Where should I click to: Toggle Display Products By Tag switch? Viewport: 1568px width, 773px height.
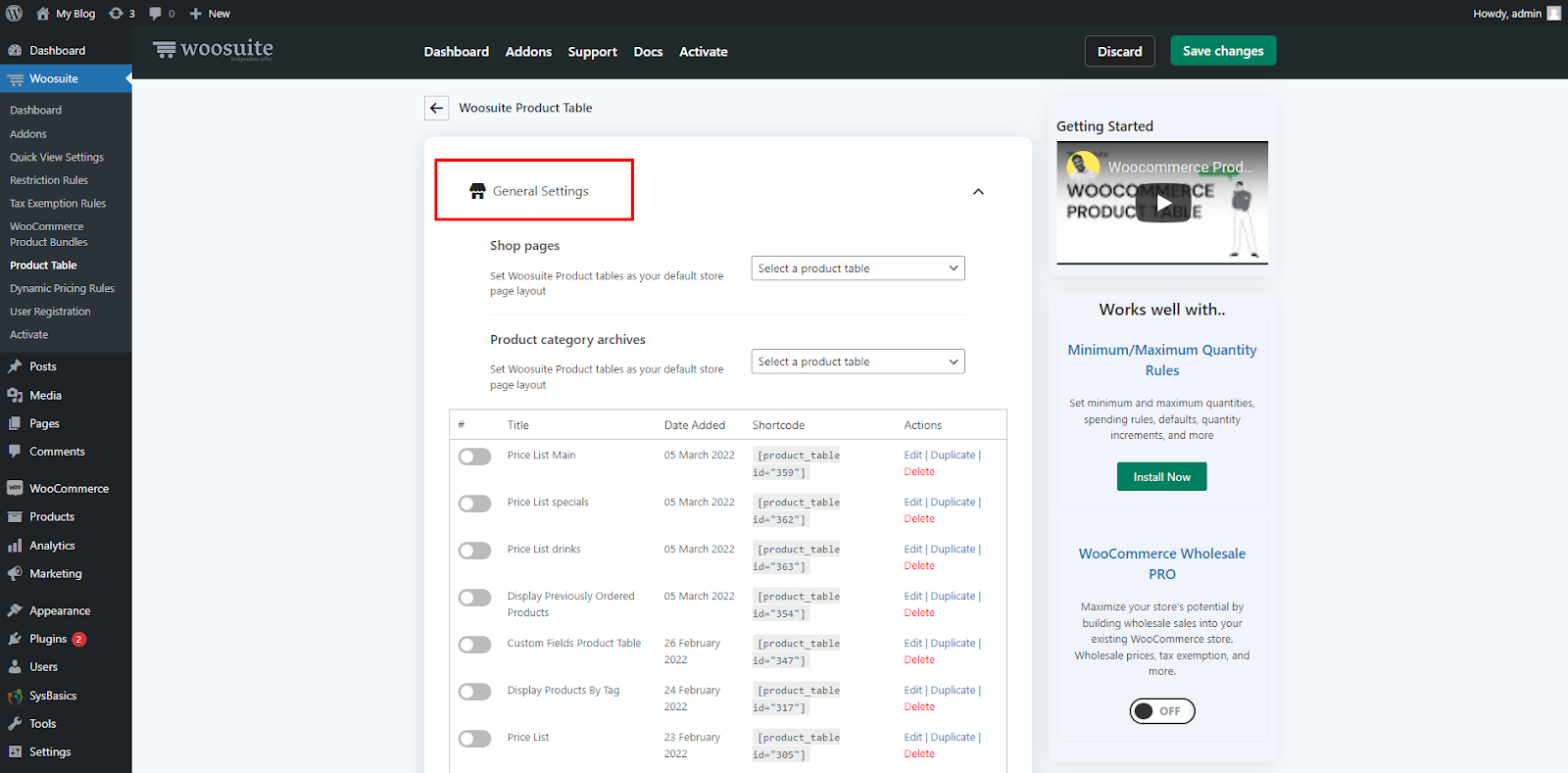(x=475, y=692)
